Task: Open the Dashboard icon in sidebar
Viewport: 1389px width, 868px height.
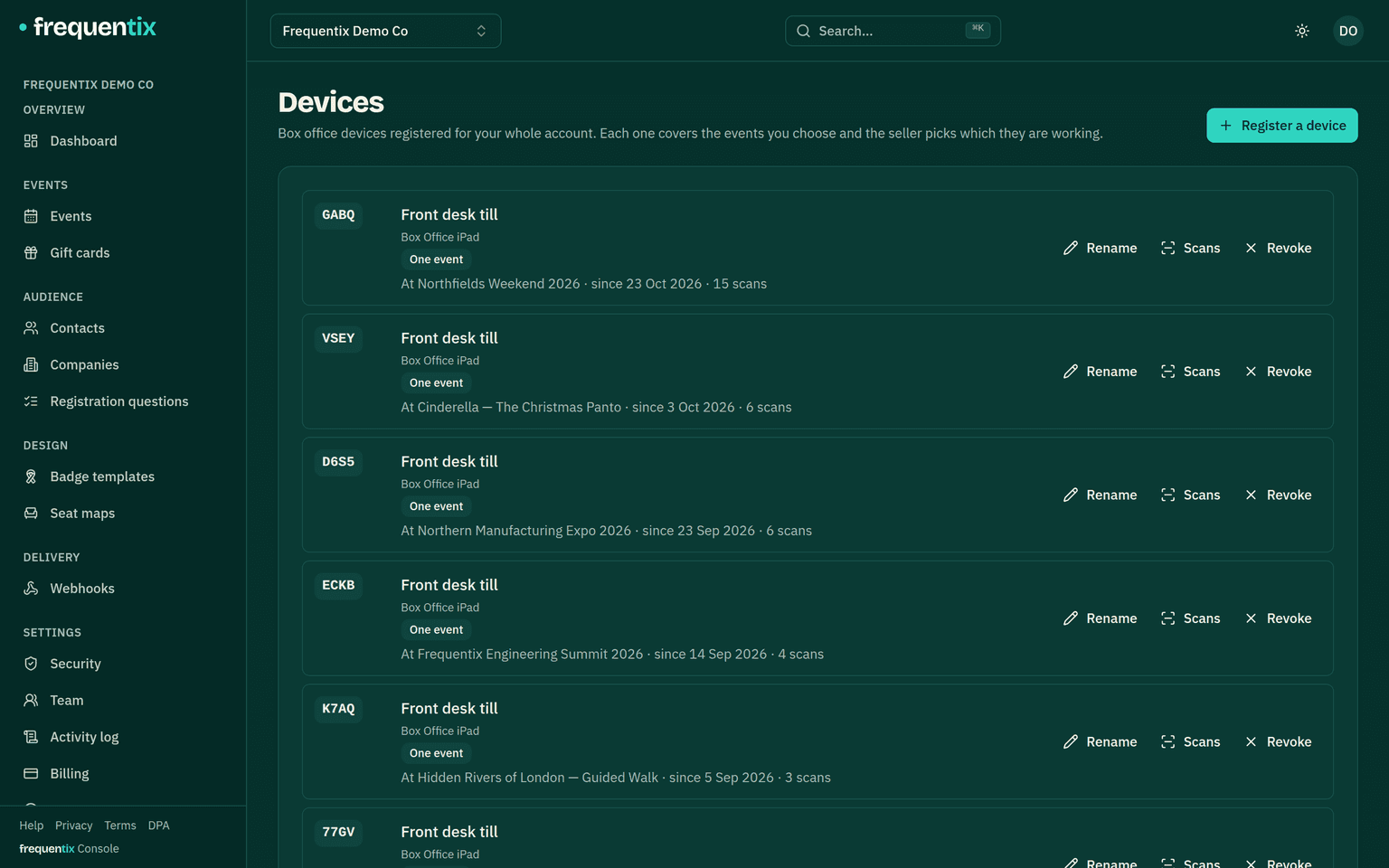Action: pyautogui.click(x=31, y=141)
